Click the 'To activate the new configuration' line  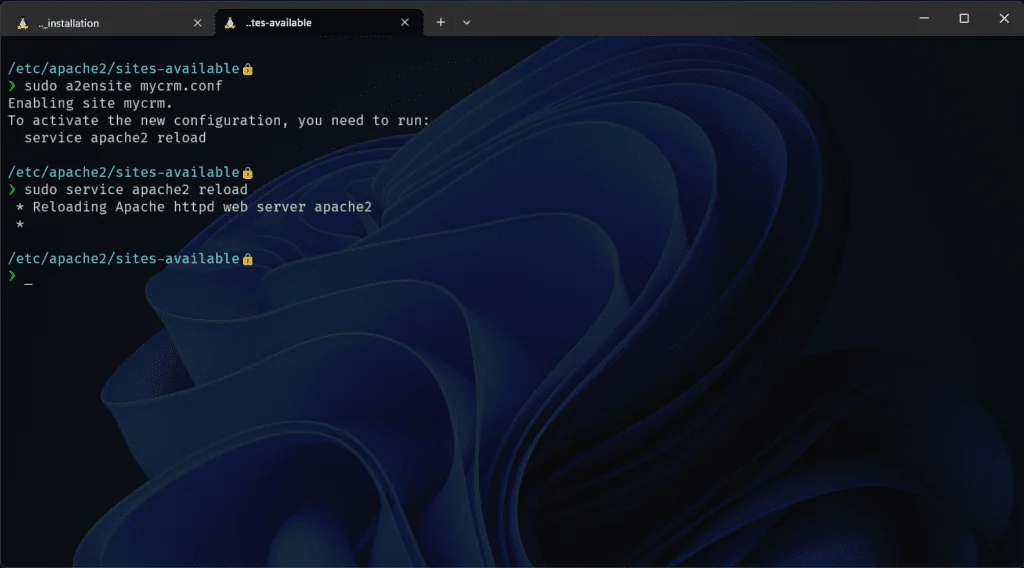click(219, 120)
